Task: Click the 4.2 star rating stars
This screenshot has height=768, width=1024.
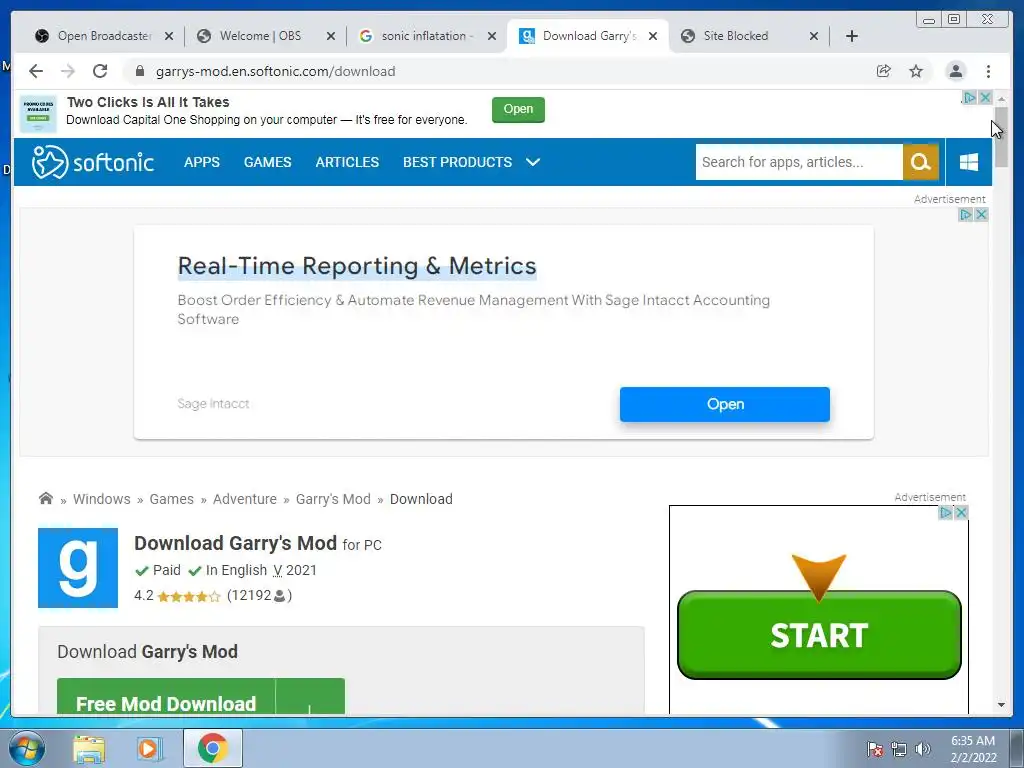Action: click(x=189, y=596)
